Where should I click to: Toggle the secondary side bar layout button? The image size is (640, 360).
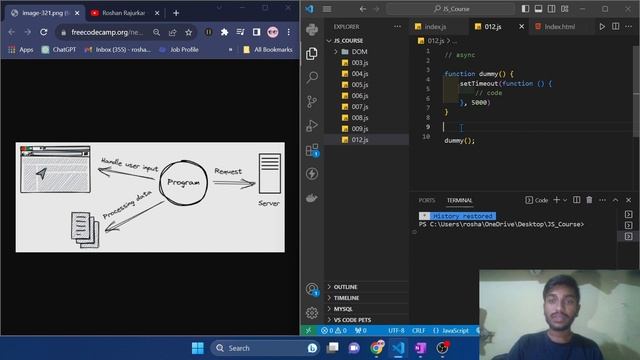pyautogui.click(x=551, y=9)
